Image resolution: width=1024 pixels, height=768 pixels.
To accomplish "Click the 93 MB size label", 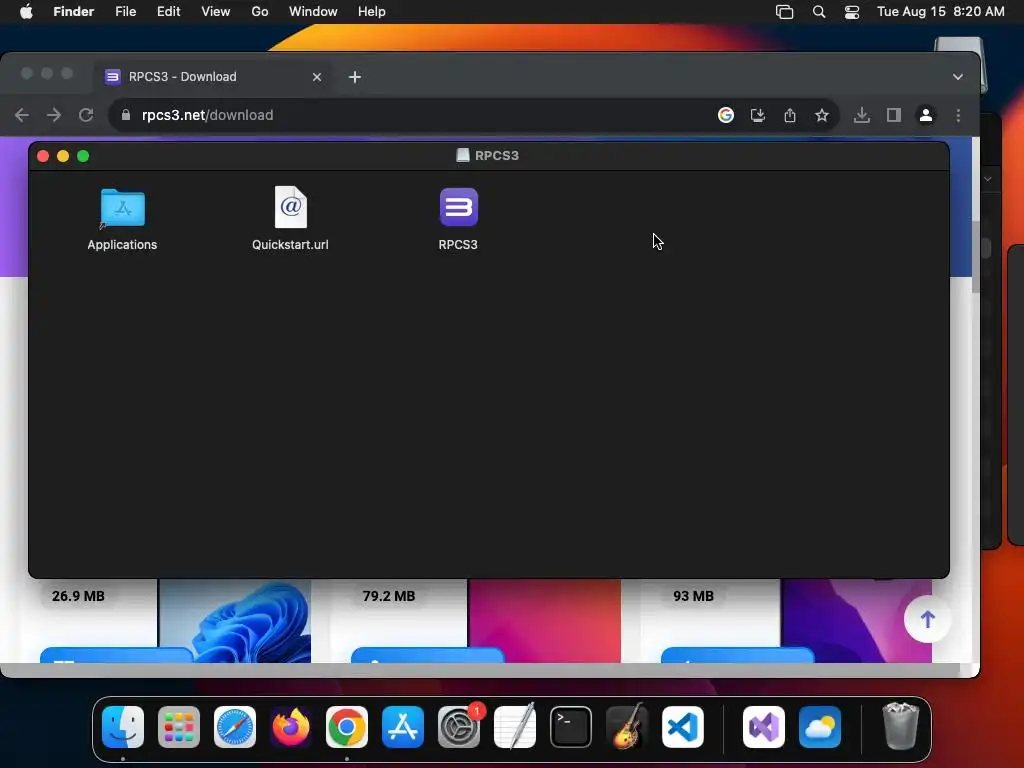I will 694,596.
